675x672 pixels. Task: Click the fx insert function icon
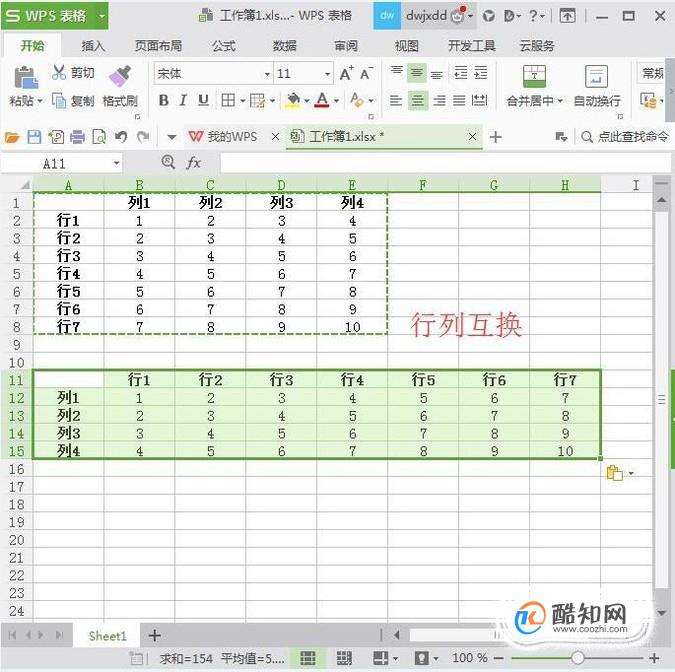193,163
